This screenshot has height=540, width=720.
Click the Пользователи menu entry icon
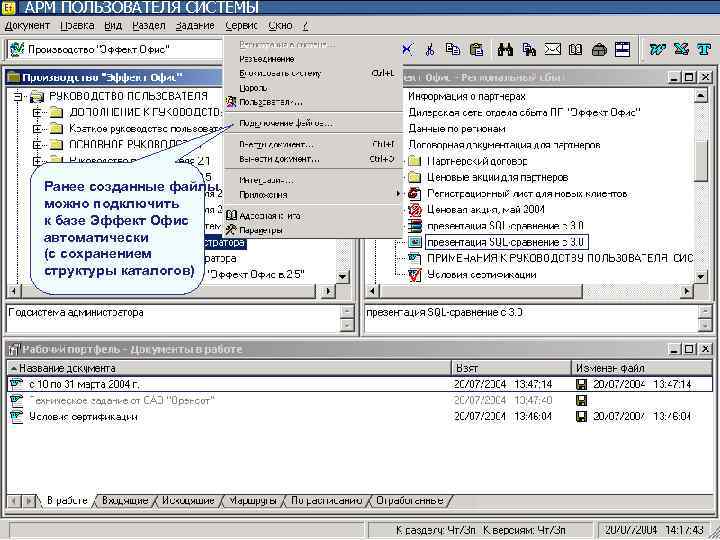231,102
